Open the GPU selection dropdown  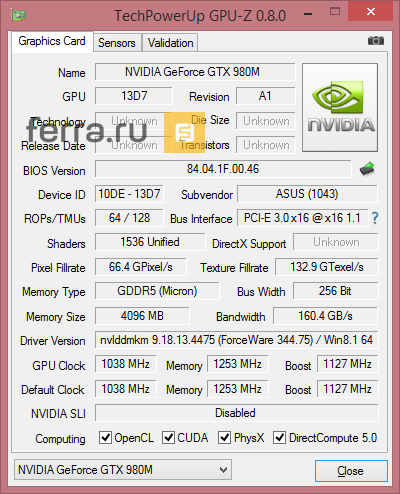coord(123,470)
